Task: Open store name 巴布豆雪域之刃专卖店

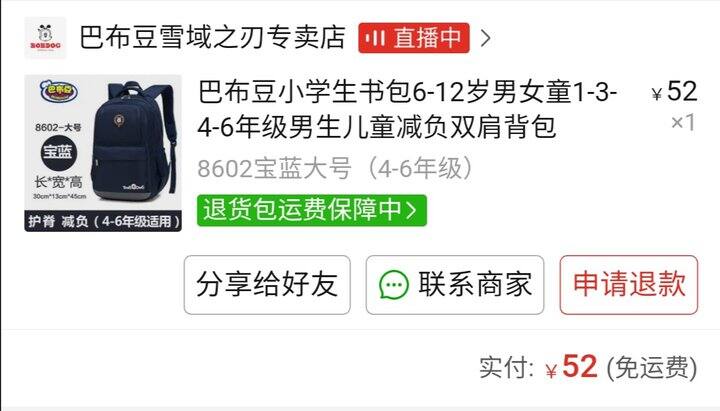Action: [x=212, y=38]
